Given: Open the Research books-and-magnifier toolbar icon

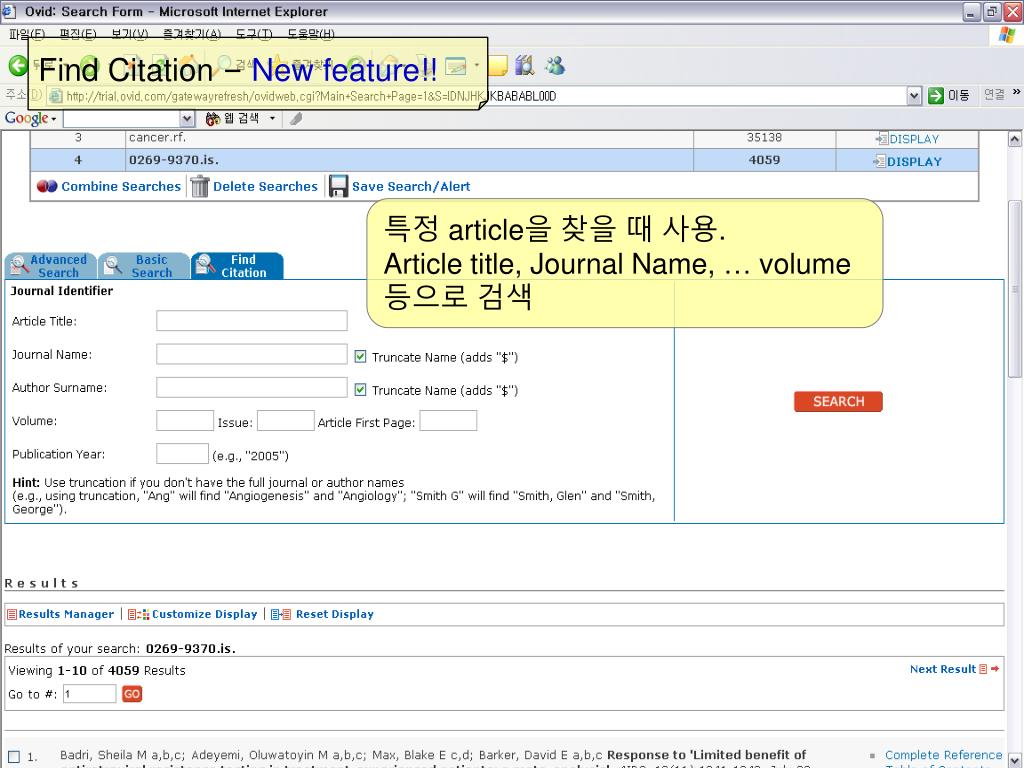Looking at the screenshot, I should (524, 65).
